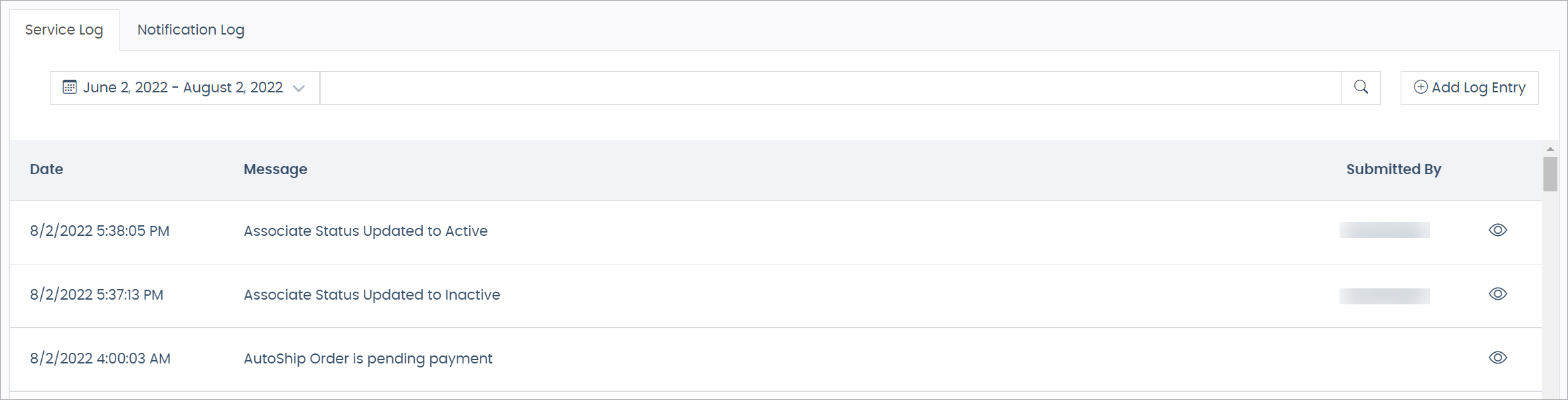This screenshot has width=1568, height=400.
Task: Click the Submitted By column header
Action: [x=1393, y=169]
